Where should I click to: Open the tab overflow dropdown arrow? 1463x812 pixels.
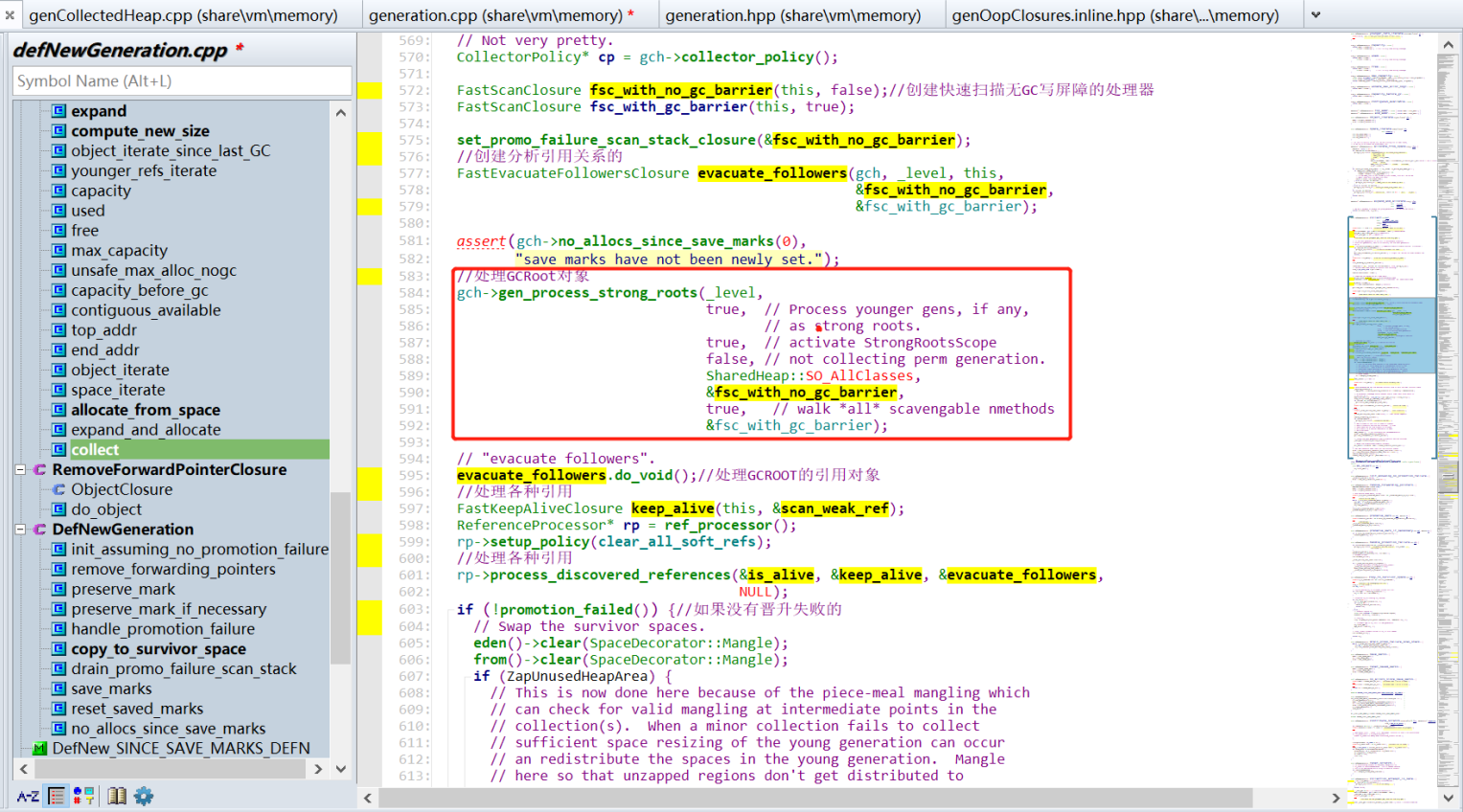tap(1315, 15)
